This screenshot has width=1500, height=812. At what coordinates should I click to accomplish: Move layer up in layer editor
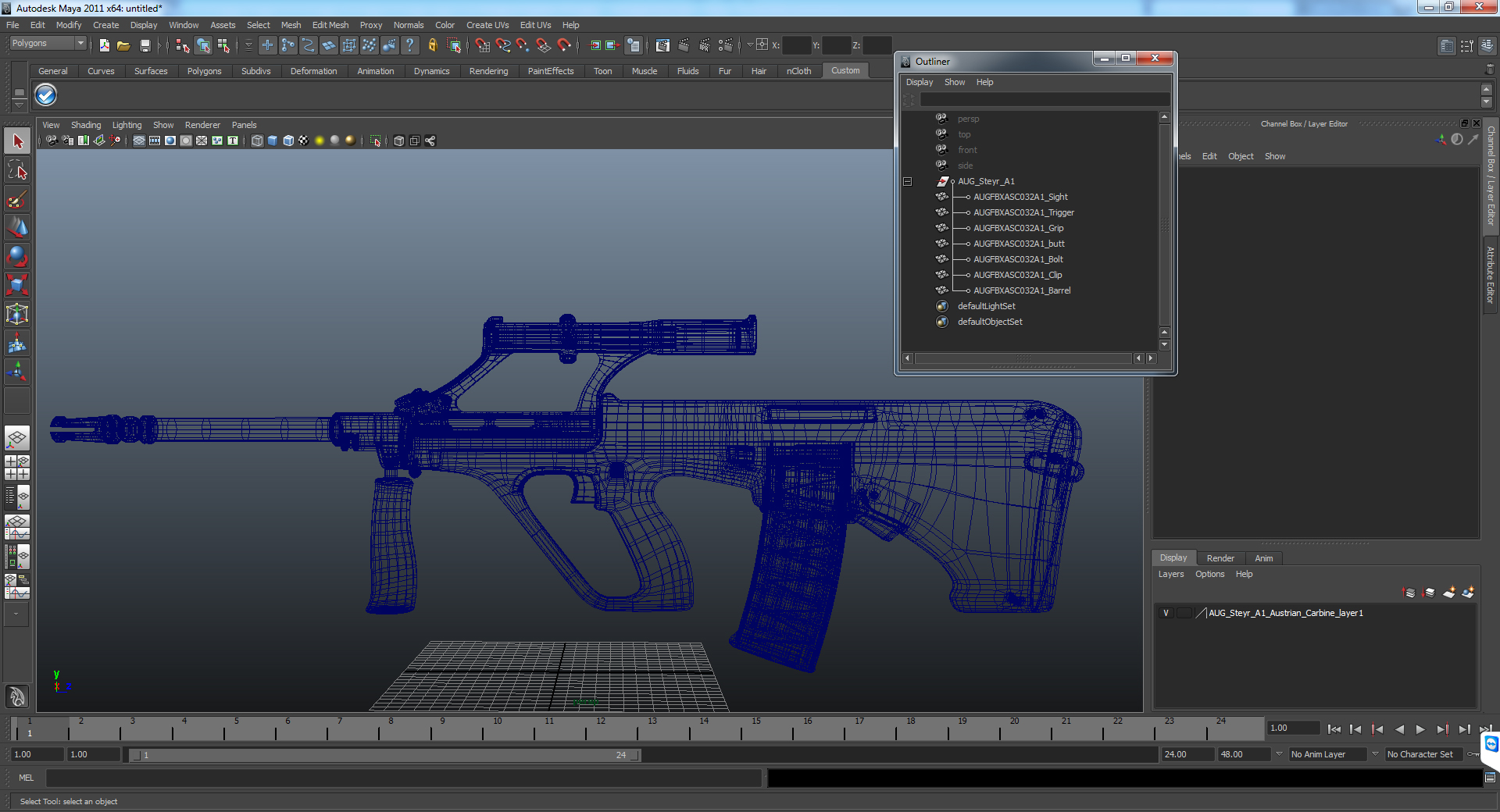click(1409, 593)
